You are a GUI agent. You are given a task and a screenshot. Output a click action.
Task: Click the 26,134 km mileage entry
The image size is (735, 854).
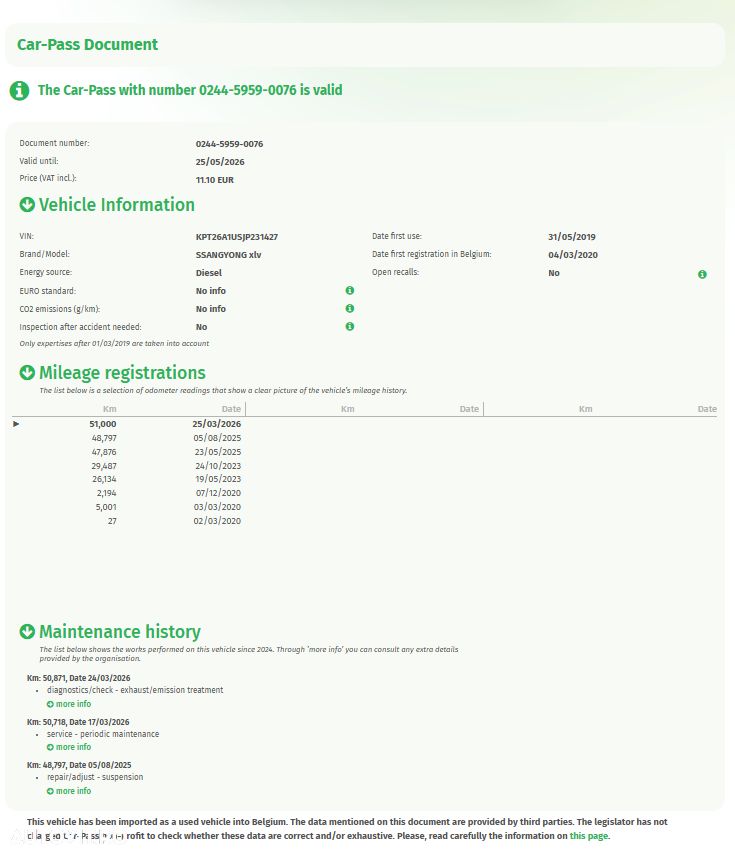[104, 479]
